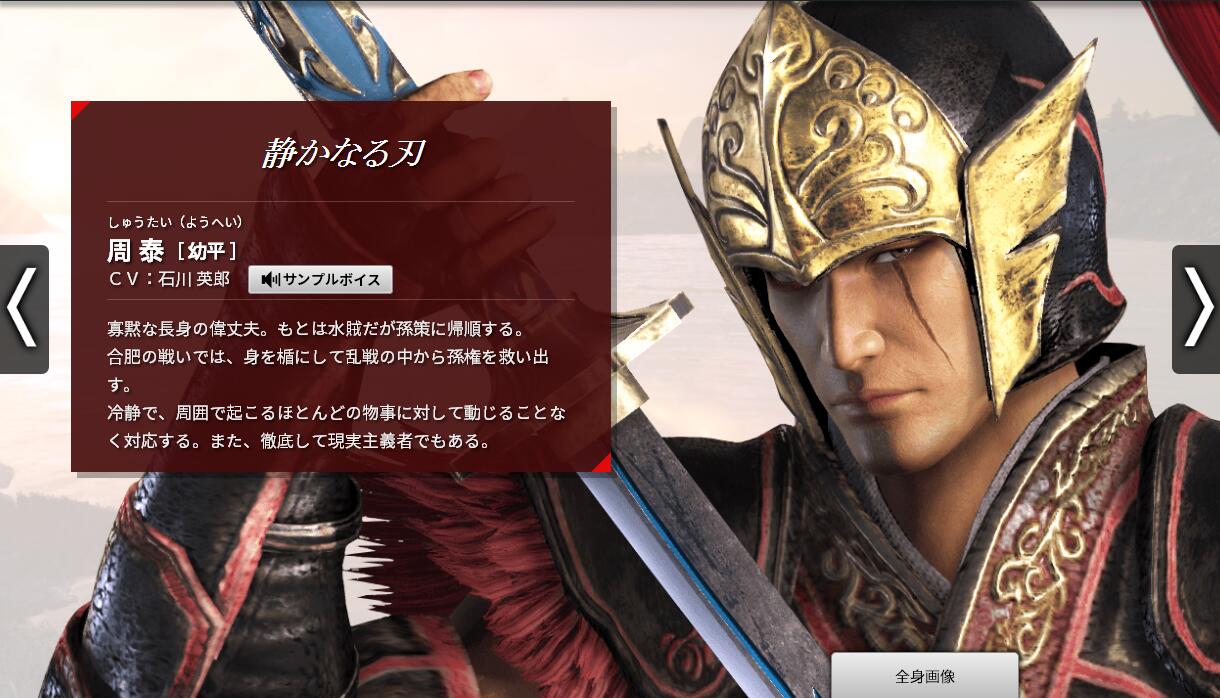Play the サンプルボイス sample voice
The image size is (1220, 698).
(320, 280)
